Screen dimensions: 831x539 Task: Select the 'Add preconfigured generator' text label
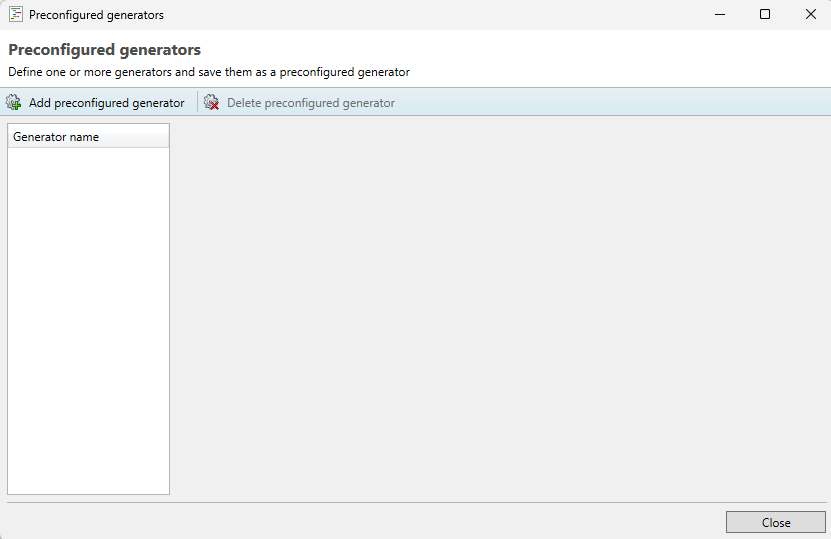106,103
